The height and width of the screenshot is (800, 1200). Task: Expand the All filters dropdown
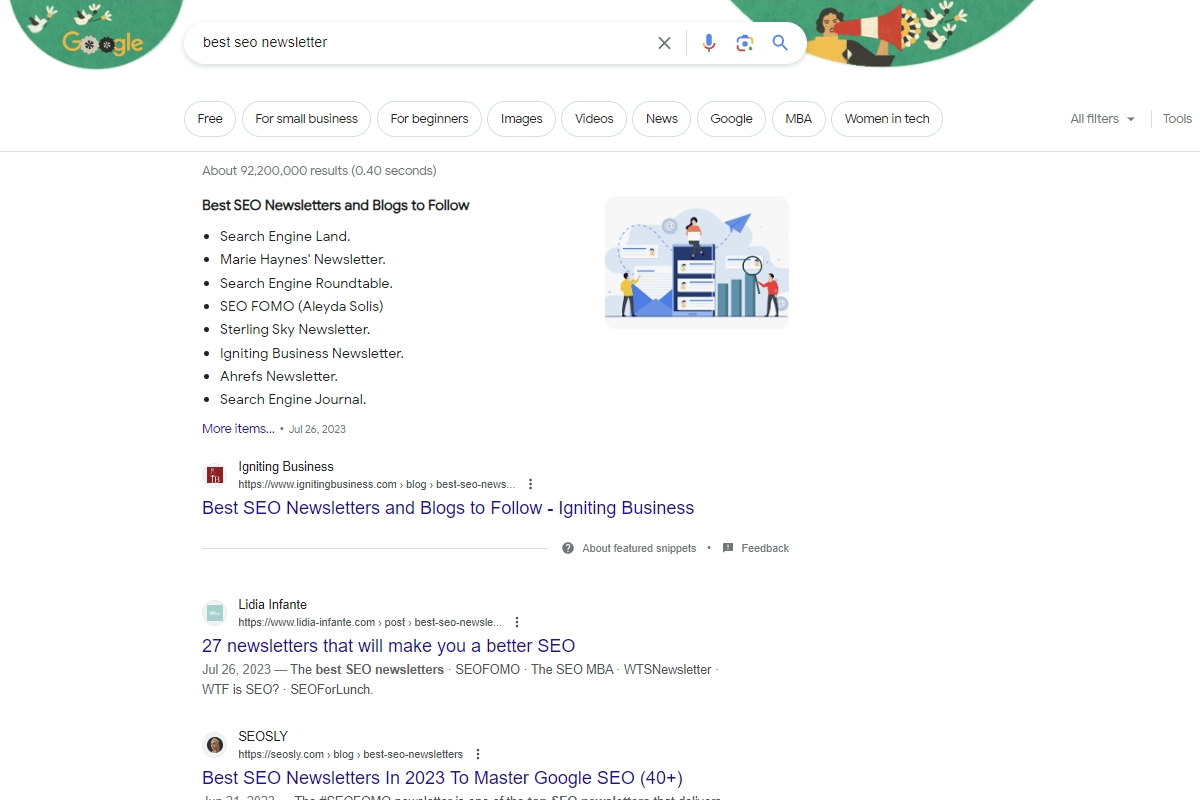pyautogui.click(x=1103, y=119)
